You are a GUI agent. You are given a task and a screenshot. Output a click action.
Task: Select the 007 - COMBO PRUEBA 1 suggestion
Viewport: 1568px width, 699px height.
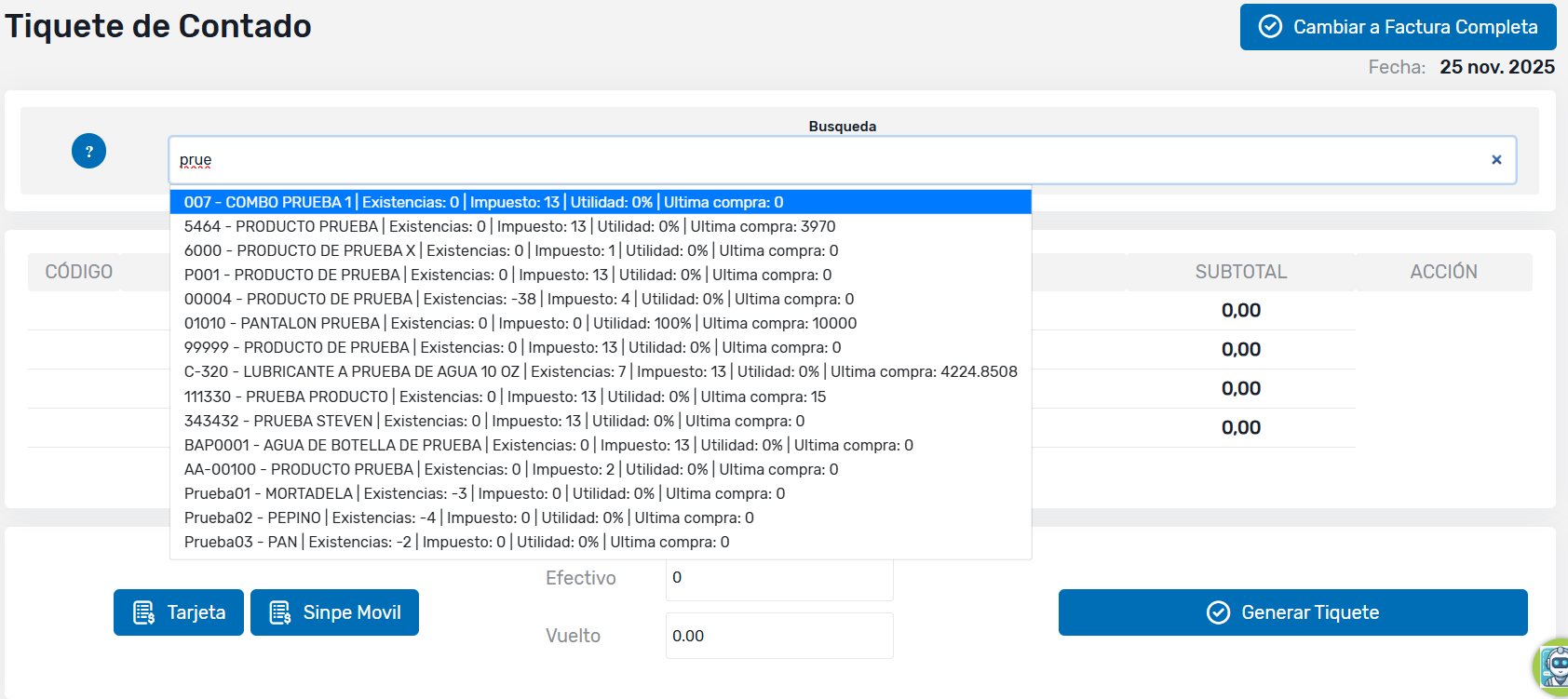(483, 202)
